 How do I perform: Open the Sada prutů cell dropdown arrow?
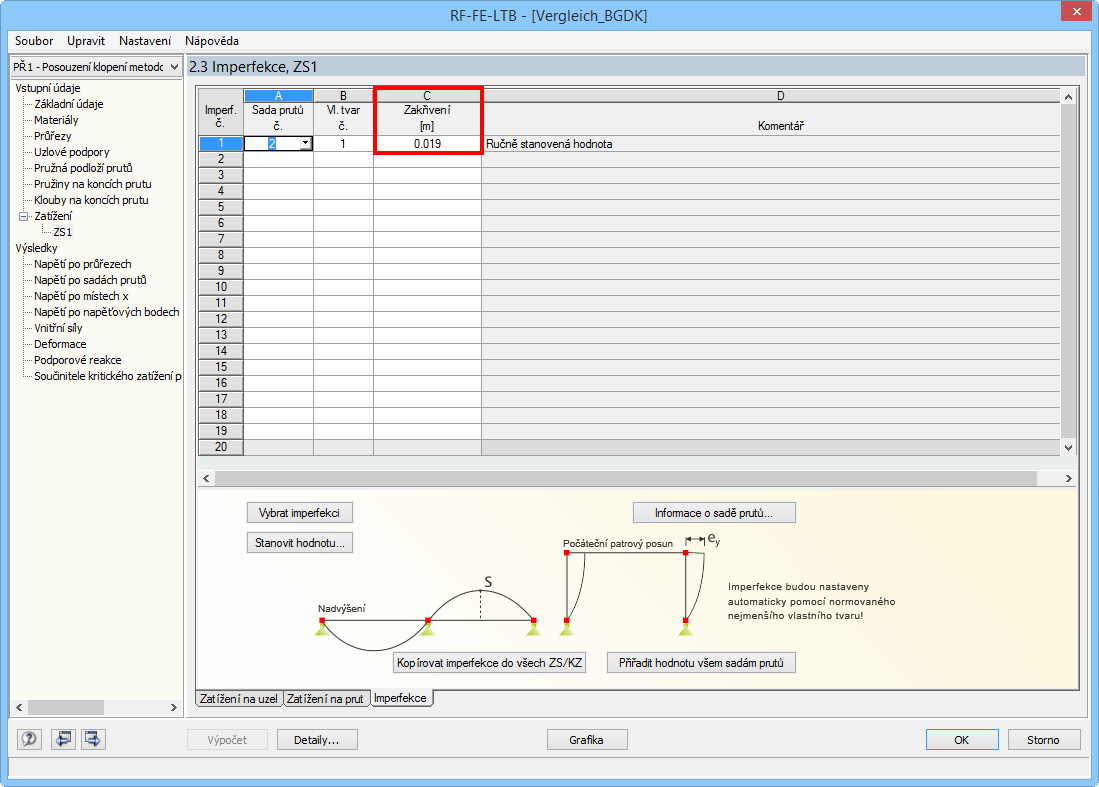[306, 144]
